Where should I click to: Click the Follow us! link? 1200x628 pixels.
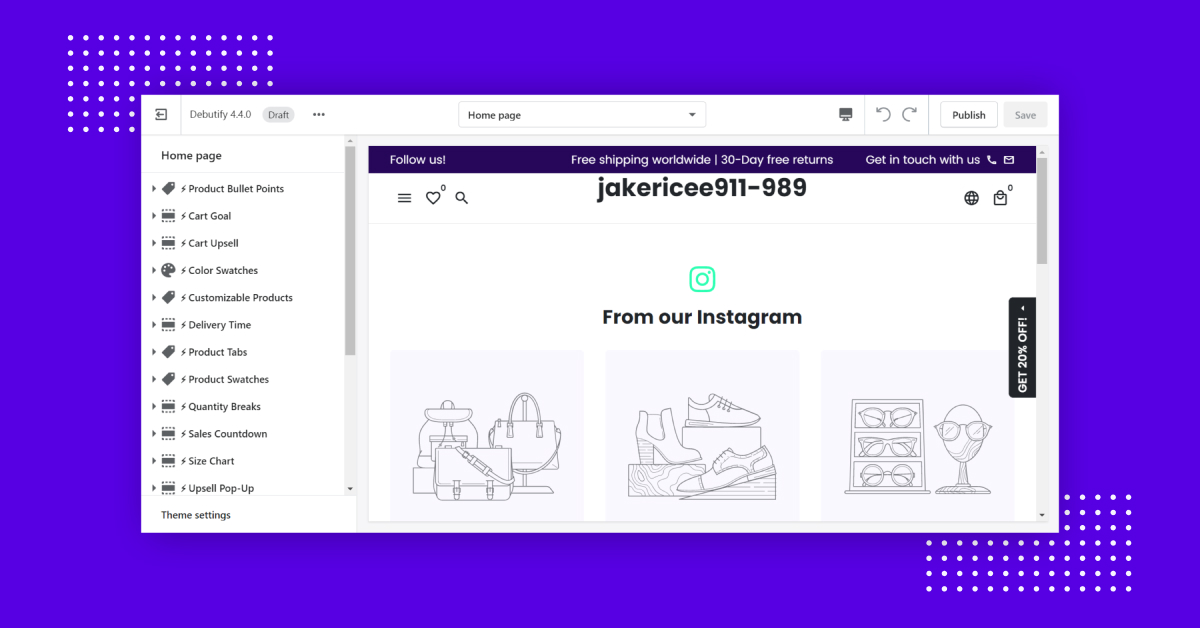(418, 160)
